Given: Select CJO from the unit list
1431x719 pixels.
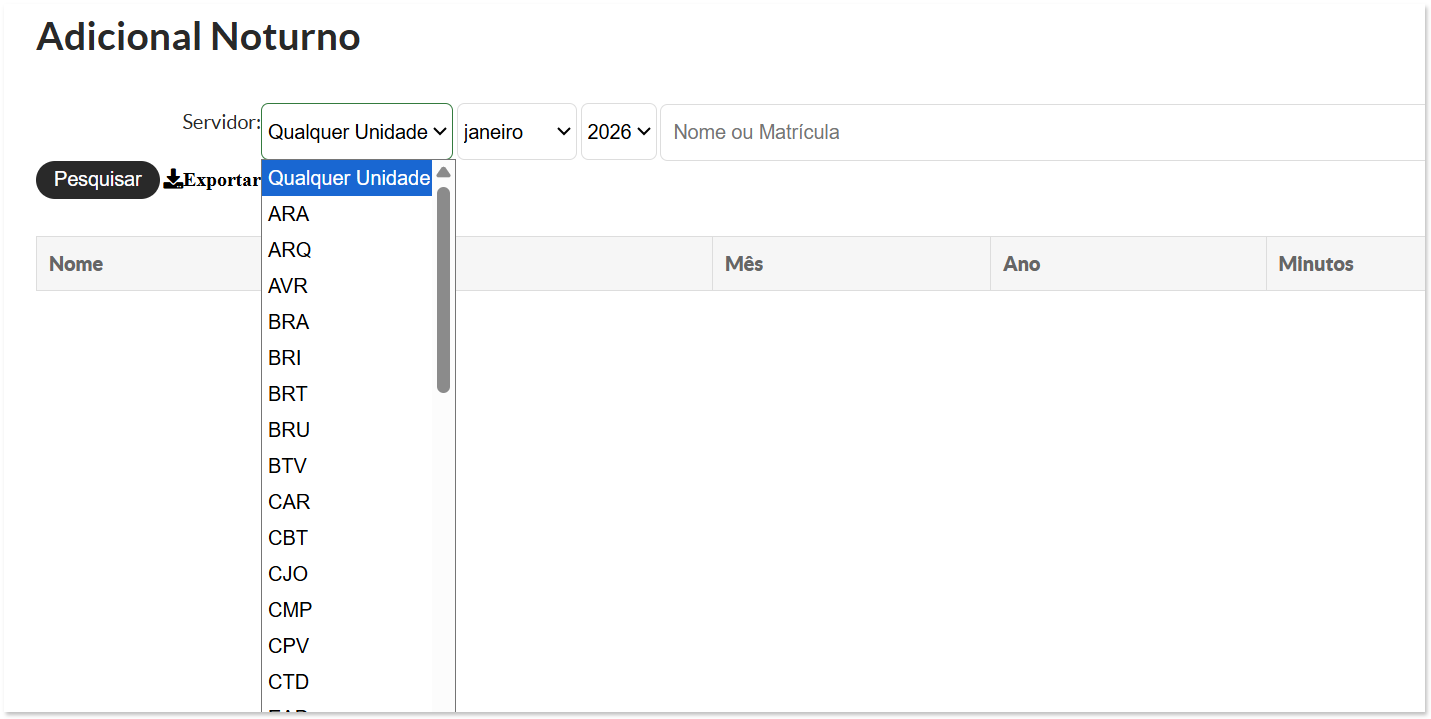Looking at the screenshot, I should 288,574.
